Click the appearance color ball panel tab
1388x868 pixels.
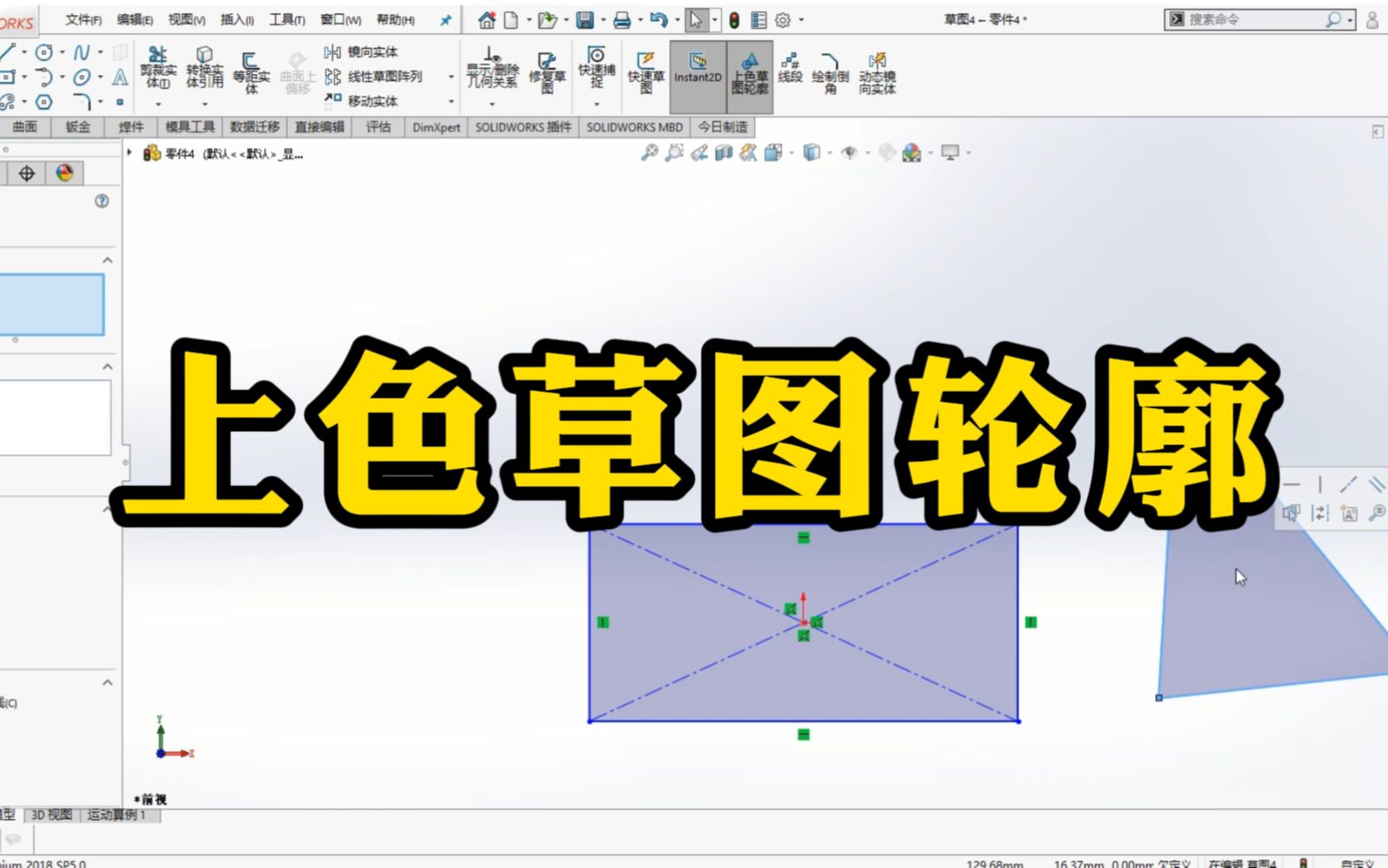pyautogui.click(x=65, y=173)
